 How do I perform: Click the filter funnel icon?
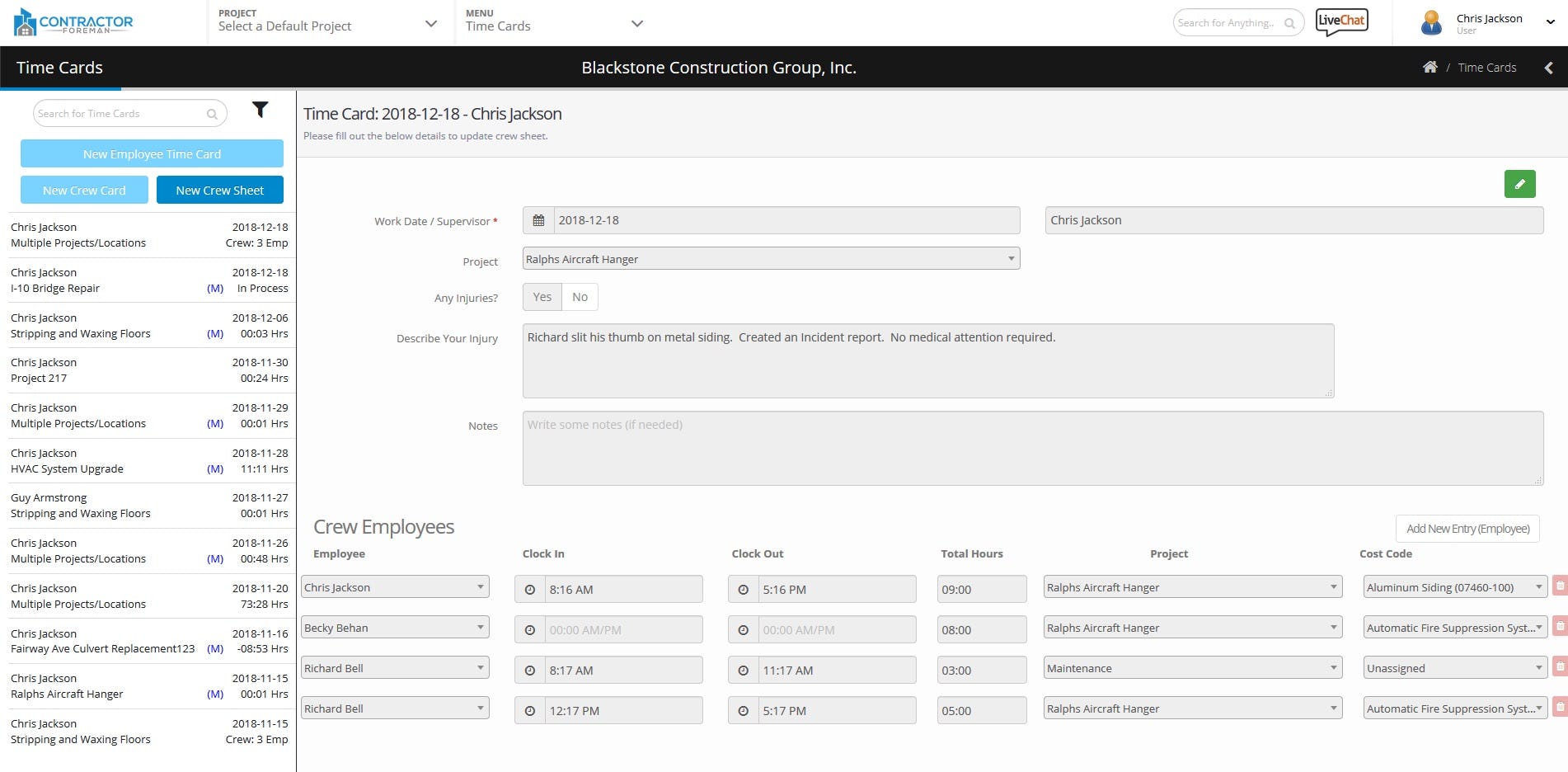(x=260, y=110)
